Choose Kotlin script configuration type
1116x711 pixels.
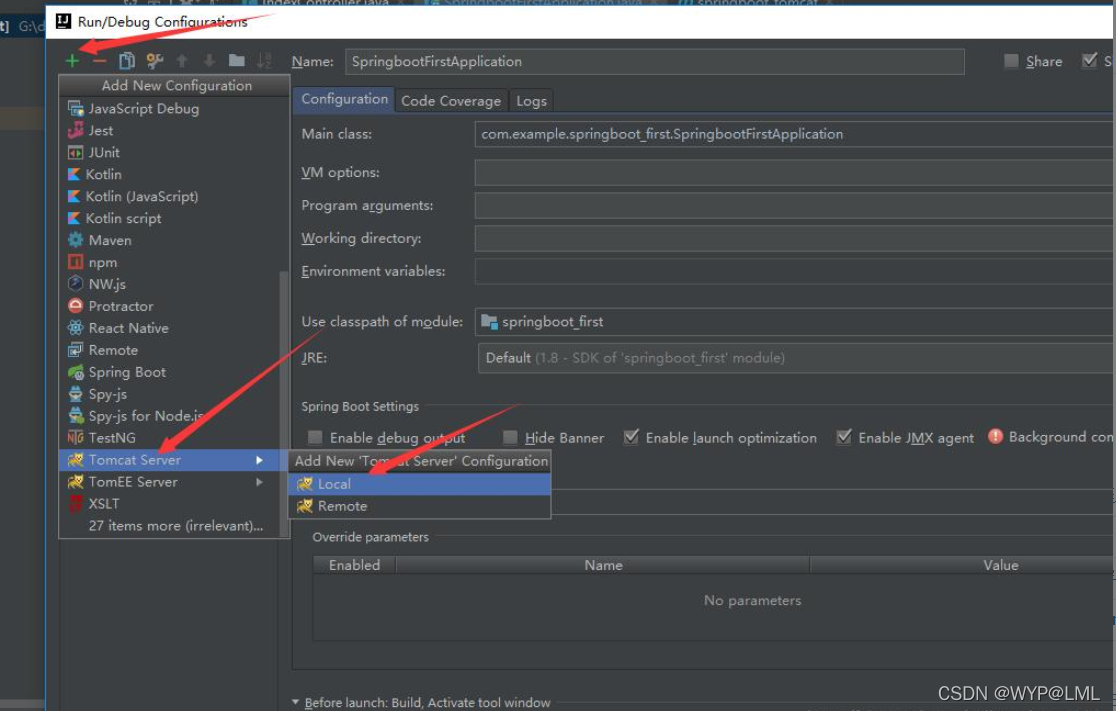coord(174,218)
